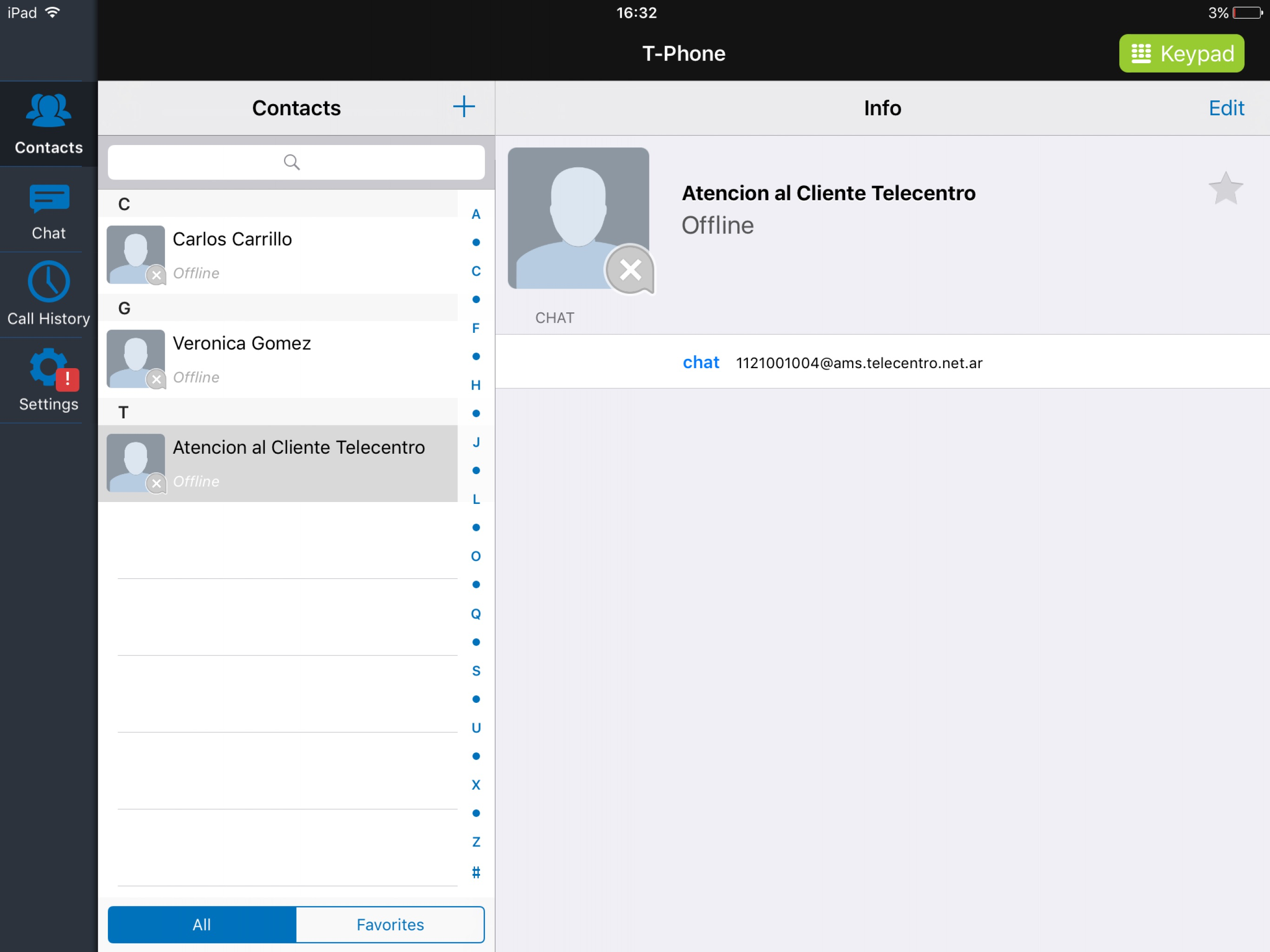Tap the battery indicator in status bar
The height and width of the screenshot is (952, 1270).
pos(1248,13)
